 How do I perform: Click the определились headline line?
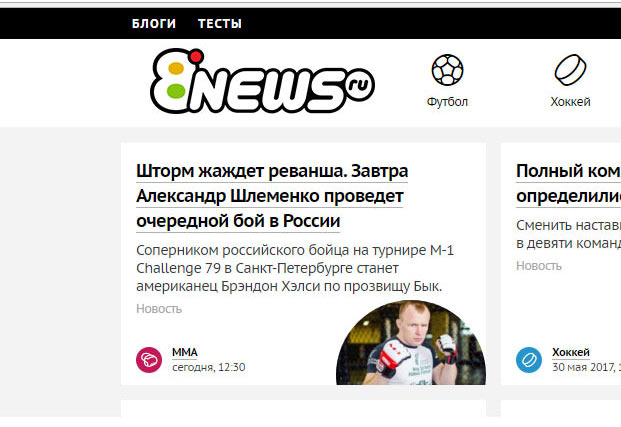click(568, 196)
